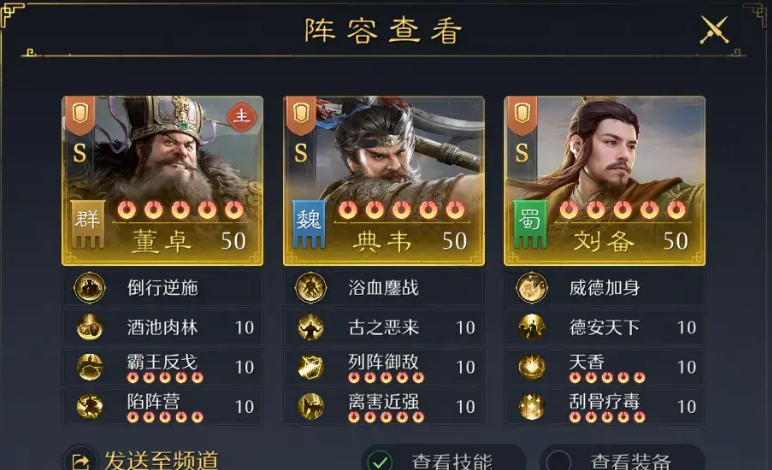This screenshot has height=470, width=772.
Task: Enable the 查看装备 option
Action: [x=558, y=462]
